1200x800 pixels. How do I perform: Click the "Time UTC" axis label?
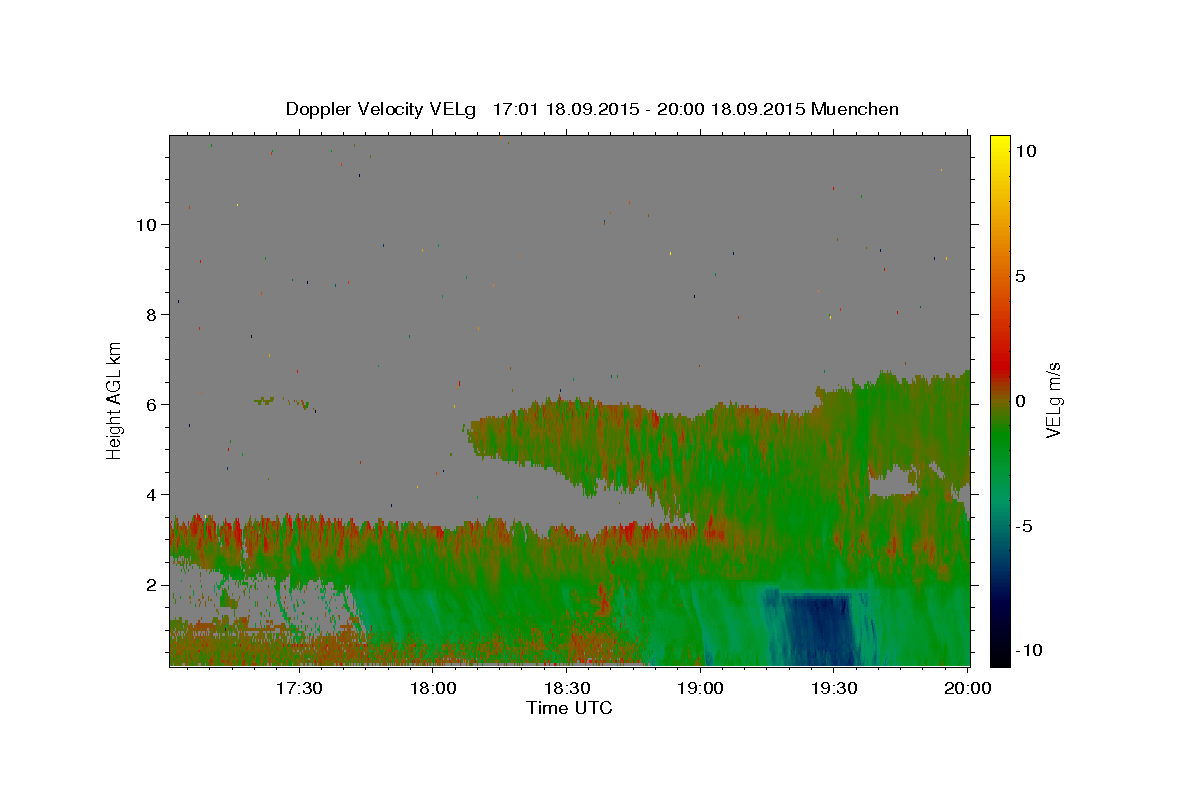569,708
